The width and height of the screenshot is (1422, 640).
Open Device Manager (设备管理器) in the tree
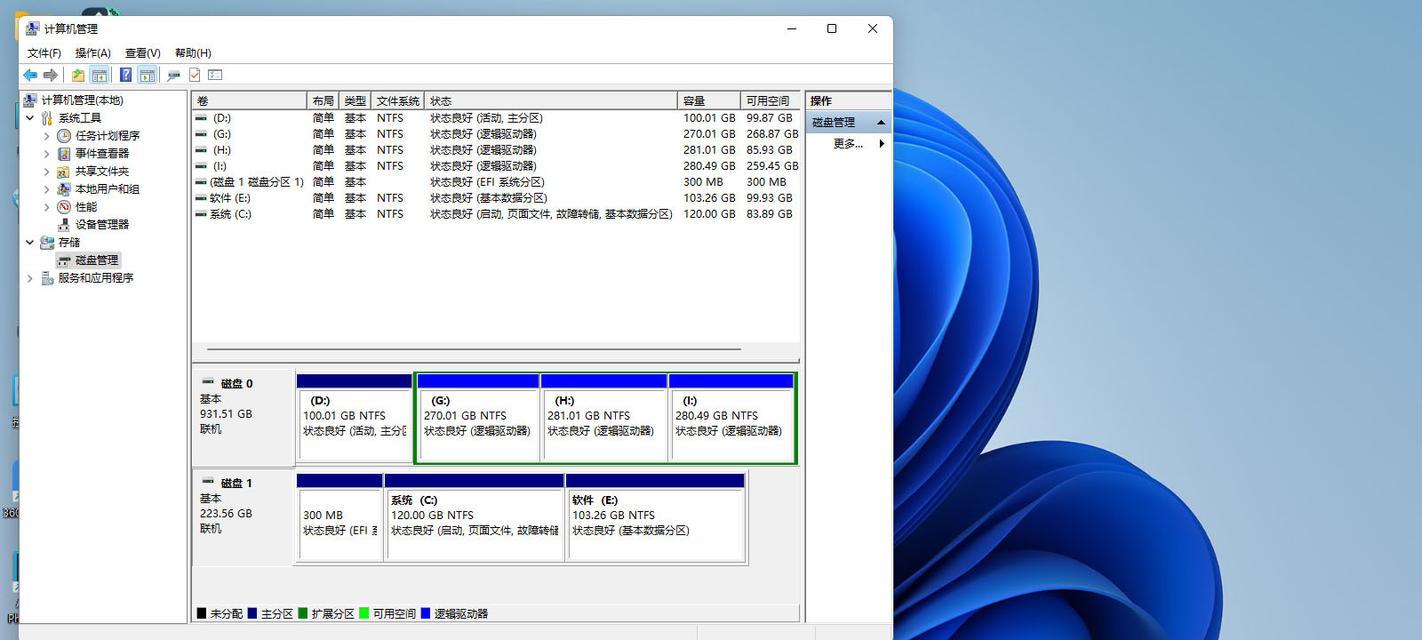[x=101, y=224]
